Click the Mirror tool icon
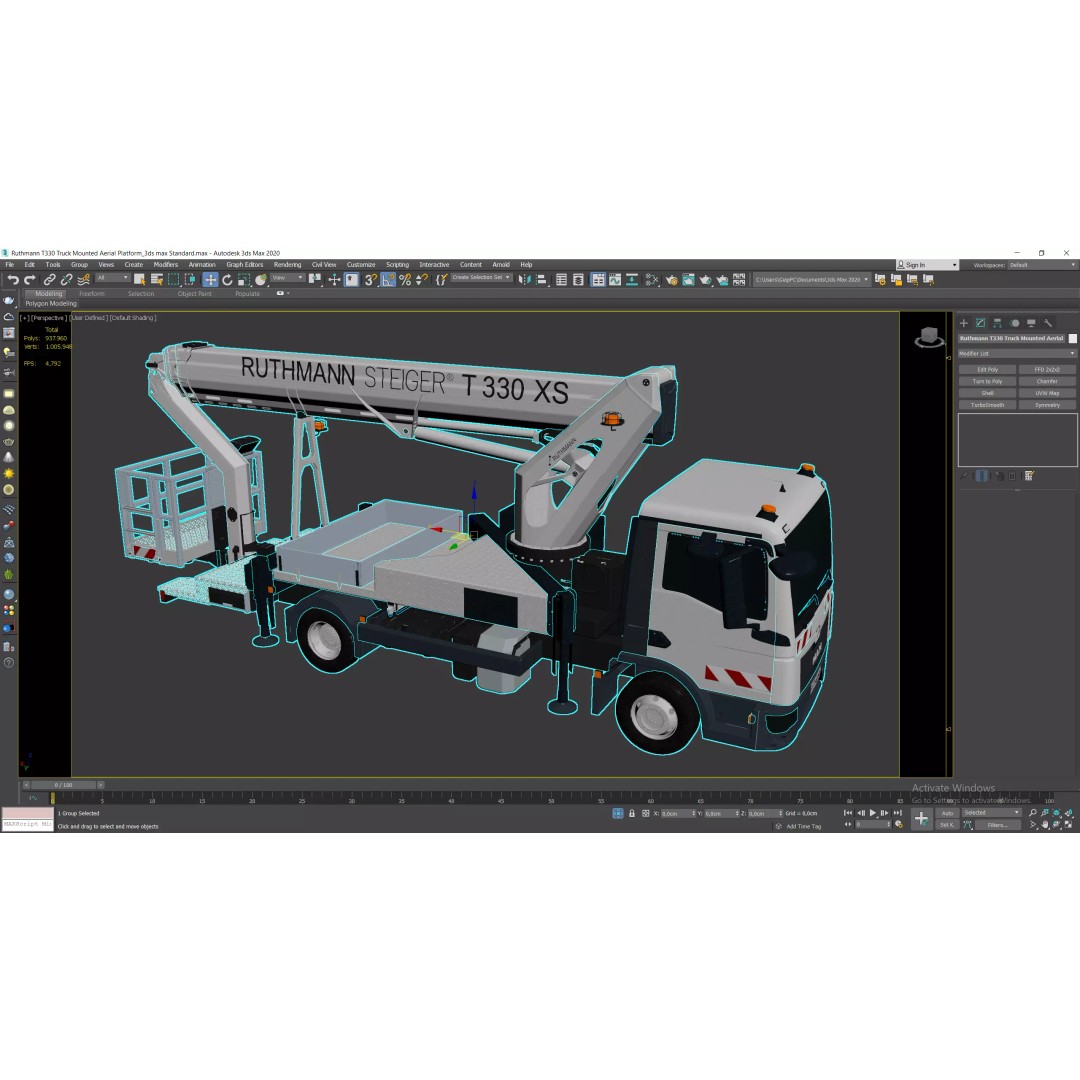 click(524, 280)
